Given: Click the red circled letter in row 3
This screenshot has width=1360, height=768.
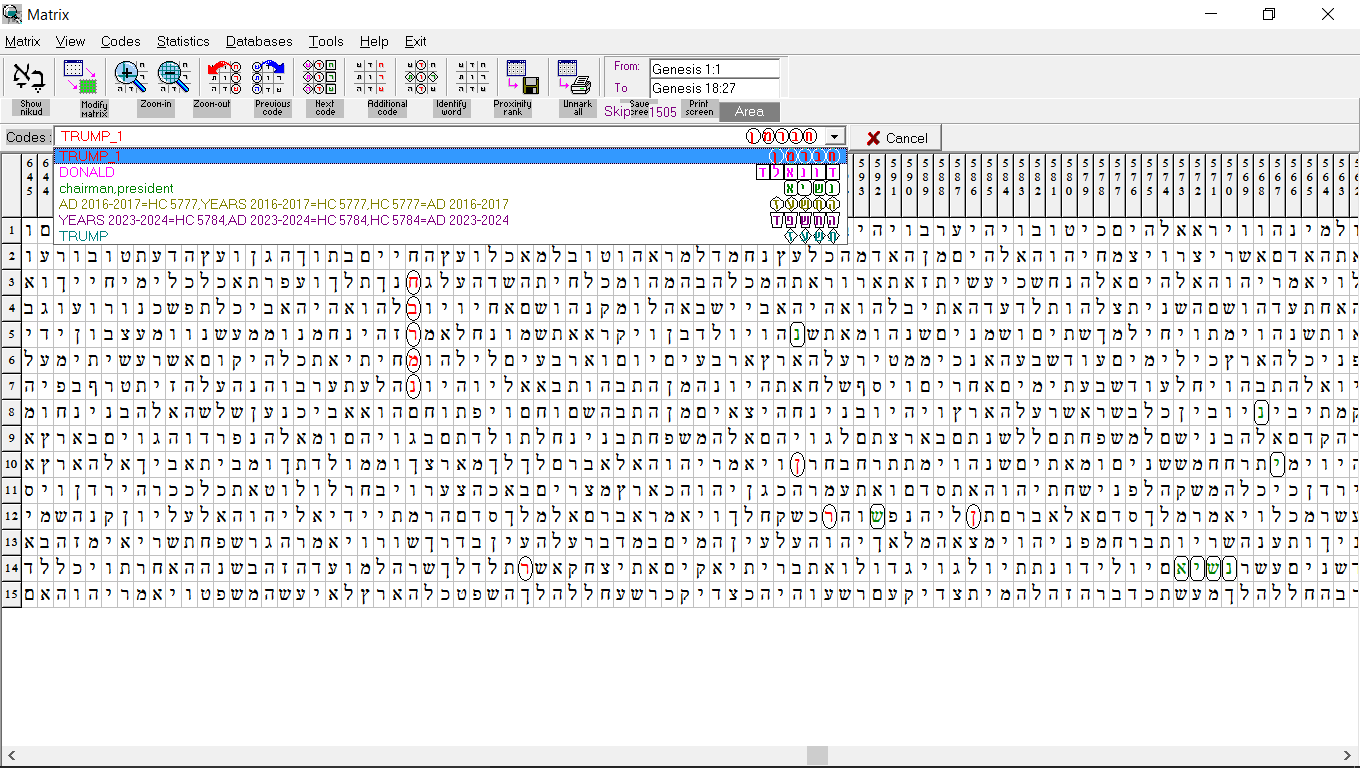Looking at the screenshot, I should (413, 282).
